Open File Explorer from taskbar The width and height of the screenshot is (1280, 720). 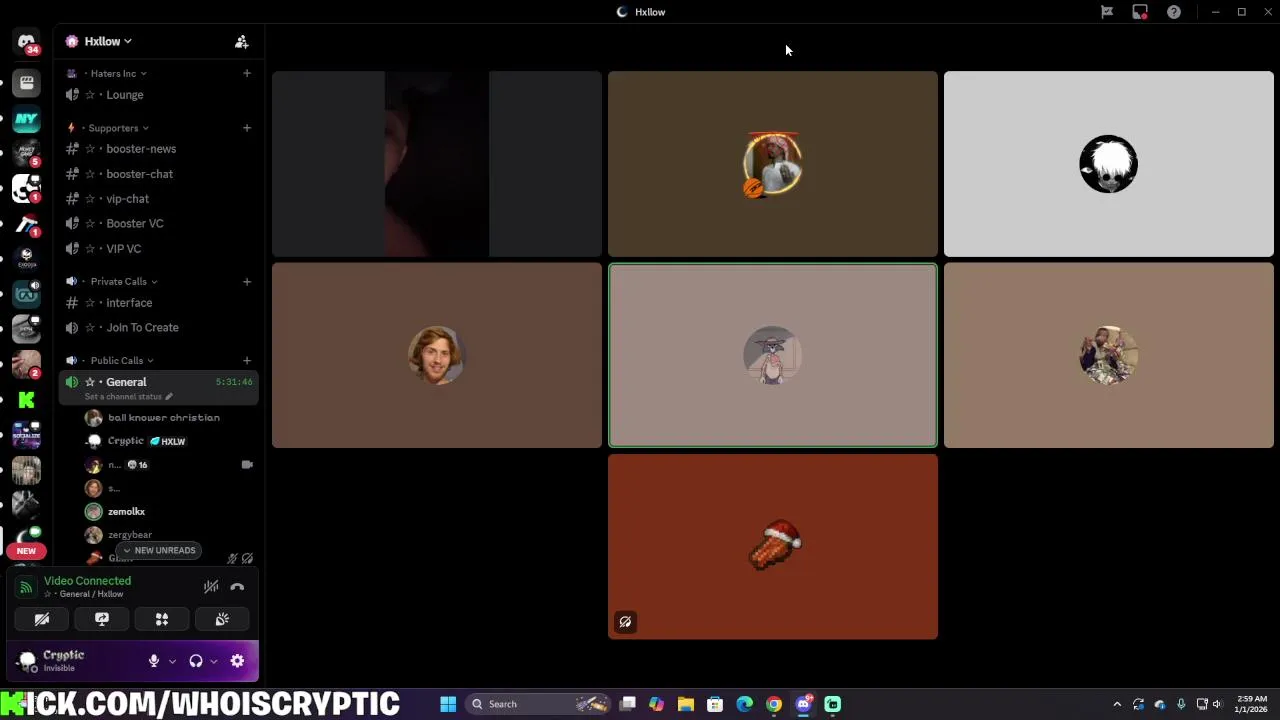[686, 704]
